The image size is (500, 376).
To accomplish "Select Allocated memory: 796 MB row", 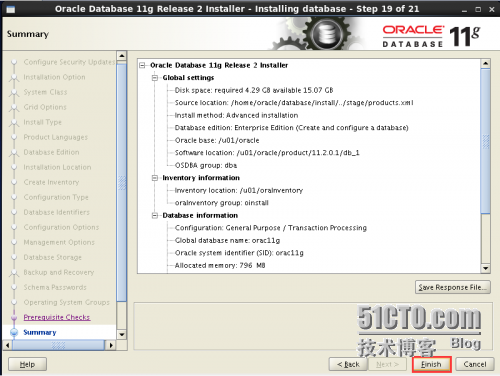I will 220,265.
